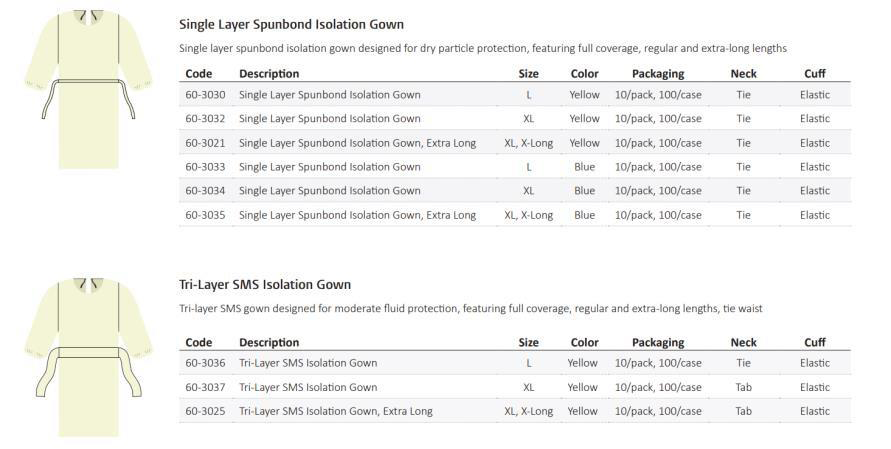This screenshot has width=891, height=449.
Task: Click the Single Layer Spunbond gown illustration
Action: pos(88,89)
